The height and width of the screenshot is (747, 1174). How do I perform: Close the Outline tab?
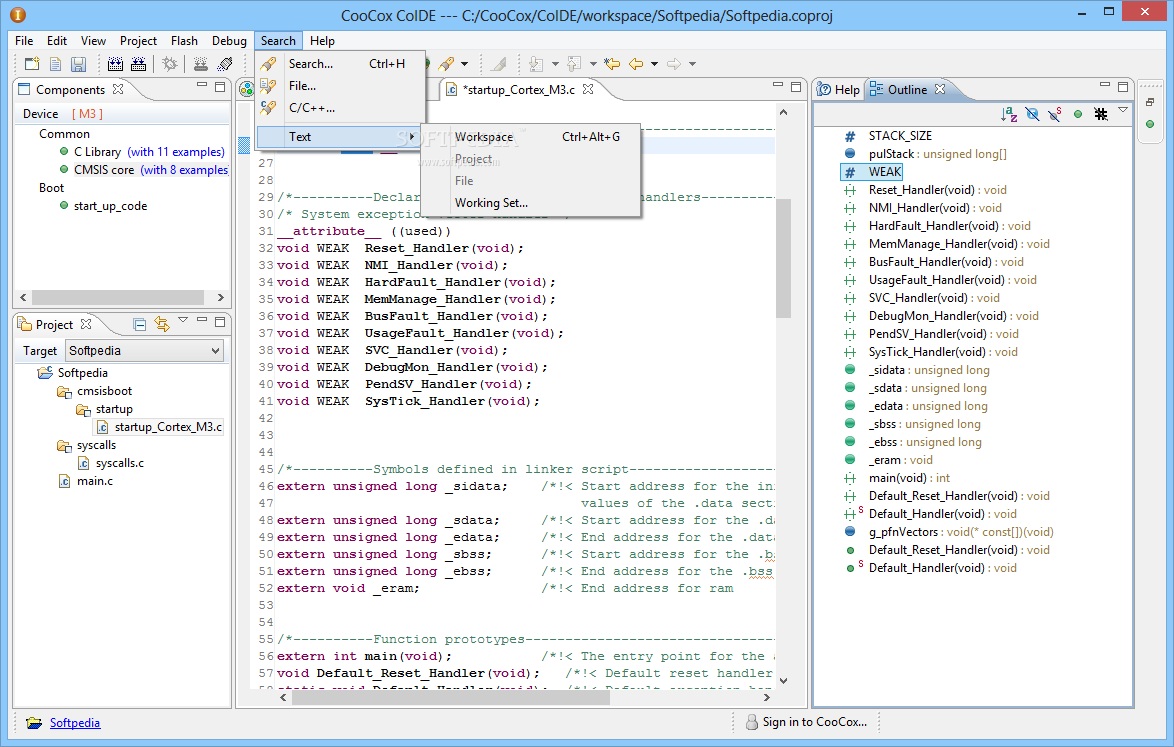click(x=940, y=89)
